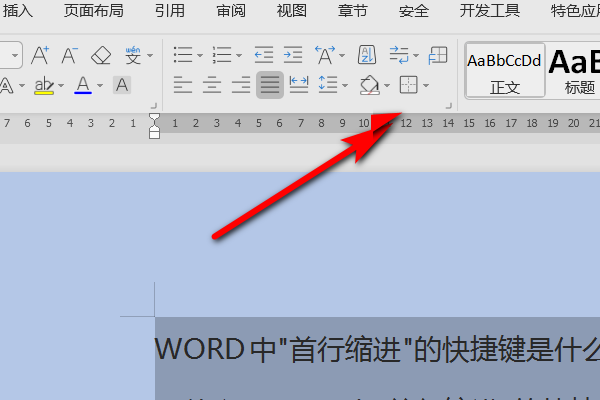Viewport: 600px width, 400px height.
Task: Open the 插入 tab
Action: click(x=17, y=11)
